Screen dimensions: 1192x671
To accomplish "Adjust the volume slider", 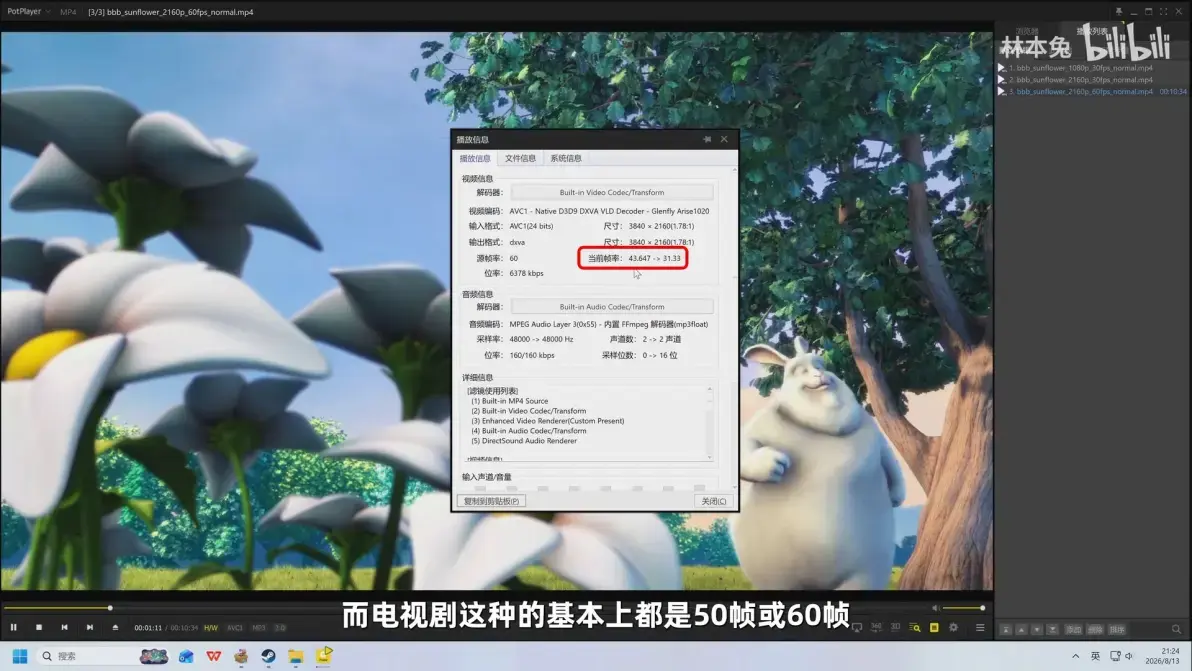I will (x=964, y=608).
